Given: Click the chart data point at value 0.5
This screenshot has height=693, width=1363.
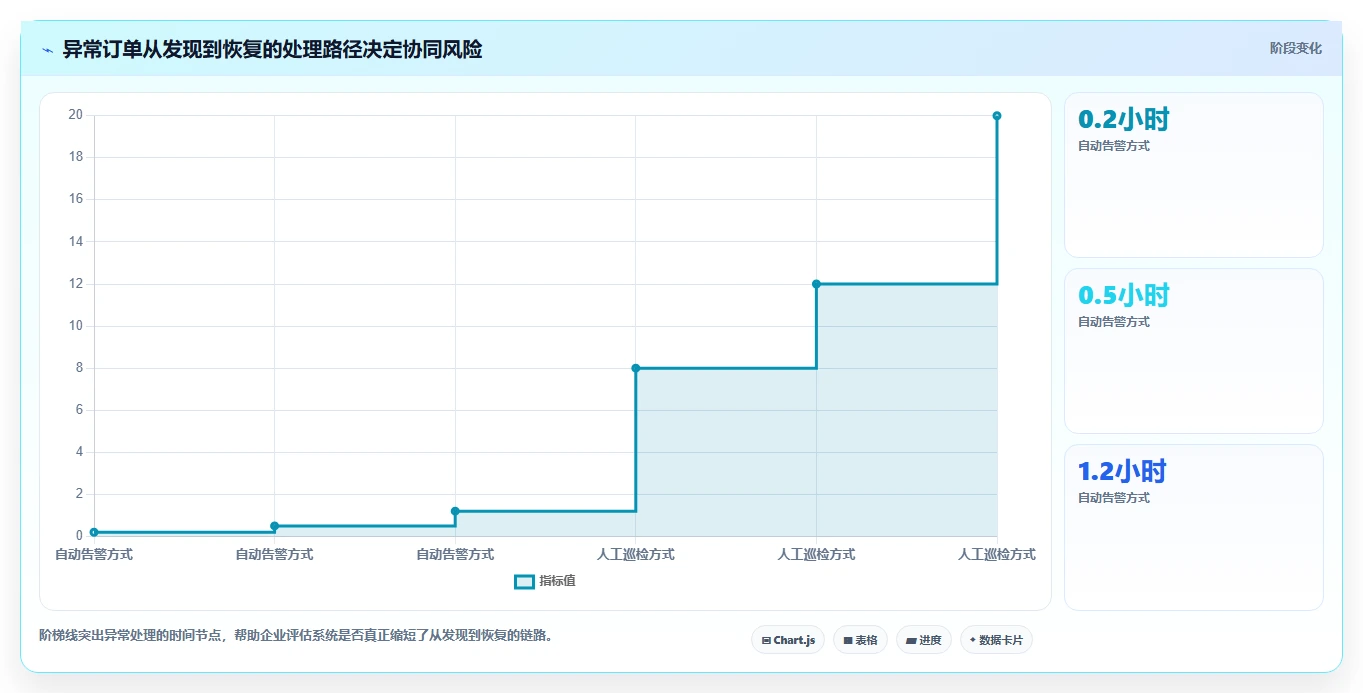Looking at the screenshot, I should tap(274, 526).
